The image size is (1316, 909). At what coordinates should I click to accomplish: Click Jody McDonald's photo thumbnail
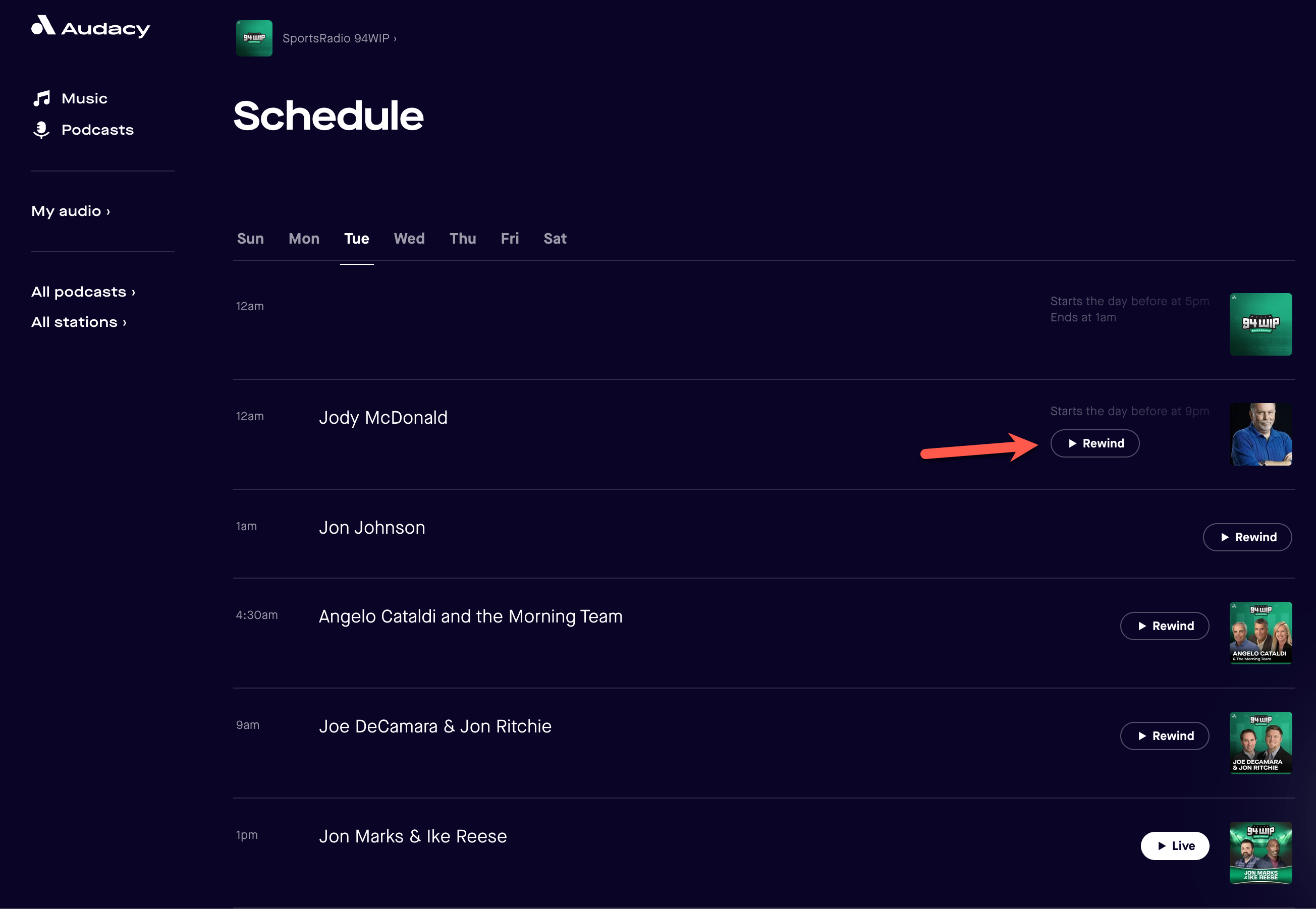pyautogui.click(x=1260, y=433)
